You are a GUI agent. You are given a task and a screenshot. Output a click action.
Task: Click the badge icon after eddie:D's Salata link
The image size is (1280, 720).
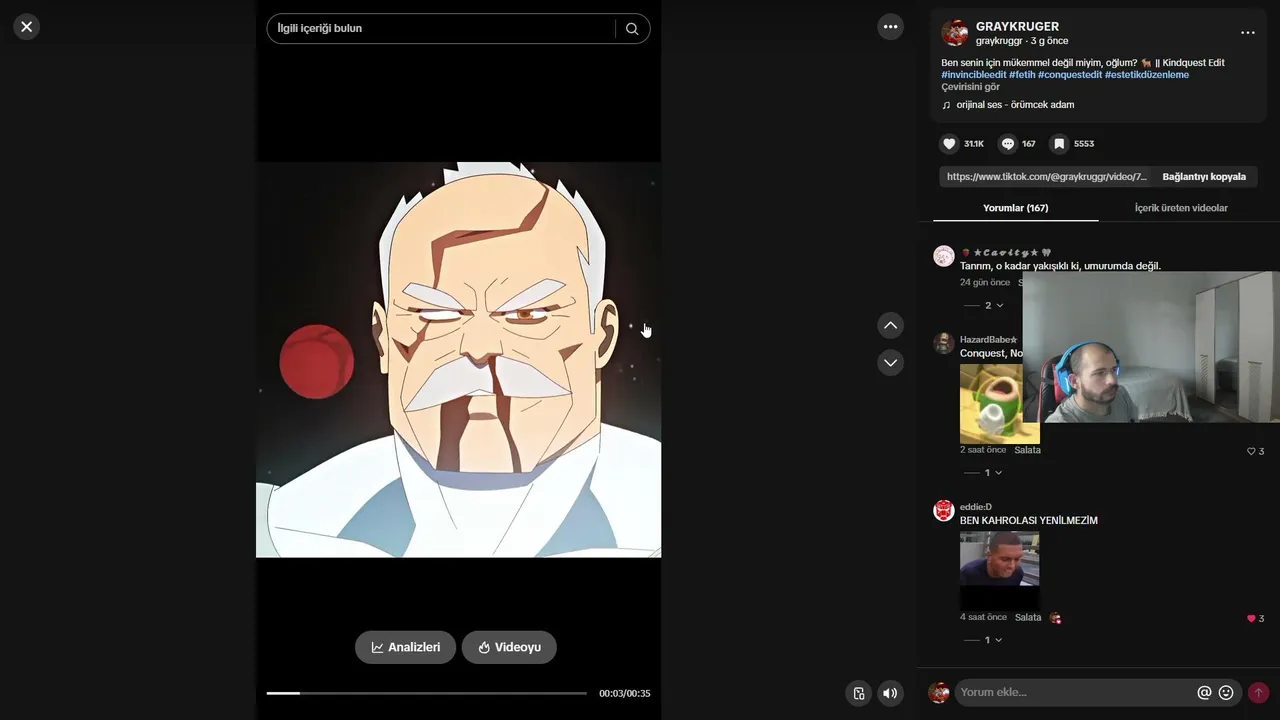tap(1055, 618)
